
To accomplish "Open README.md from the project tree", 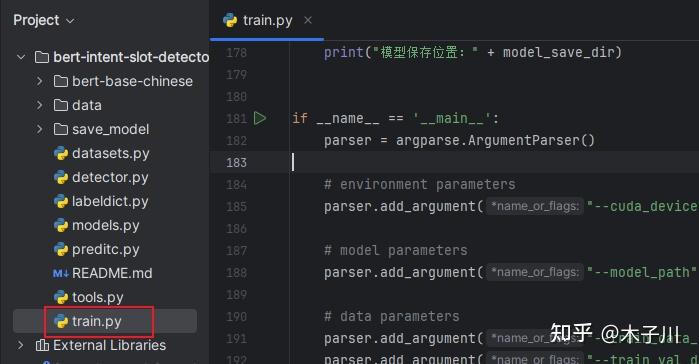I will click(112, 273).
